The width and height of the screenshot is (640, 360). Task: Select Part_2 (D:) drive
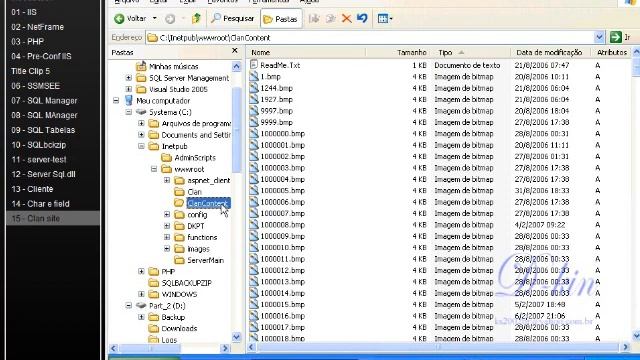click(167, 306)
